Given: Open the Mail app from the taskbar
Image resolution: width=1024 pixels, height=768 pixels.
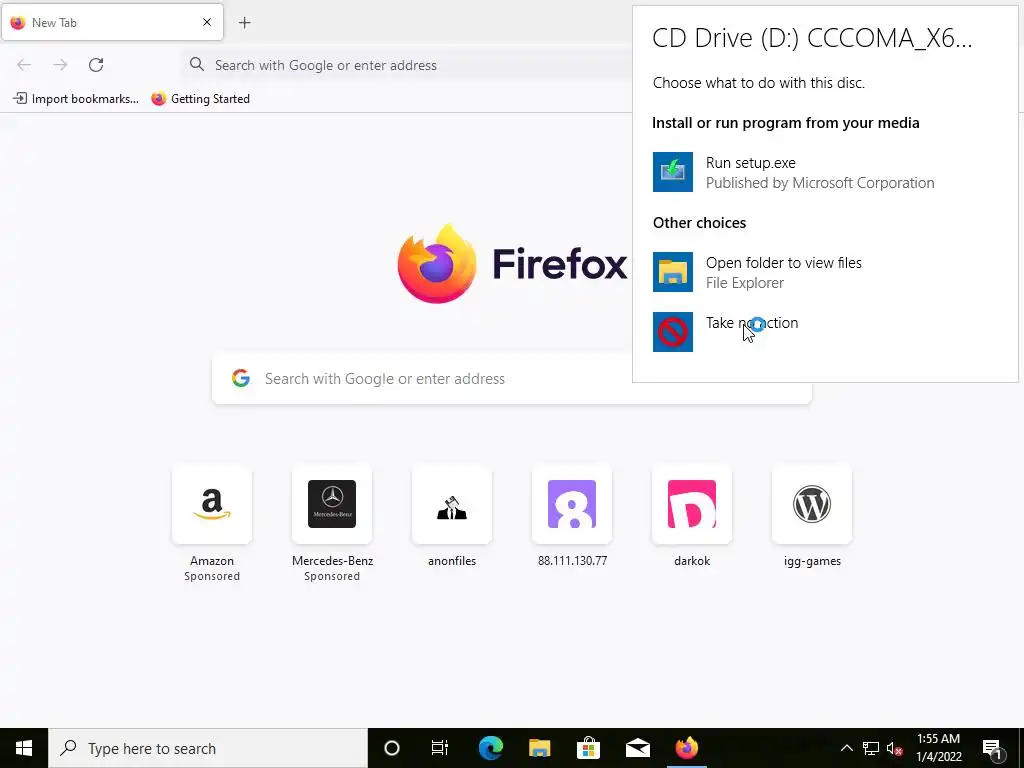Looking at the screenshot, I should tap(637, 748).
